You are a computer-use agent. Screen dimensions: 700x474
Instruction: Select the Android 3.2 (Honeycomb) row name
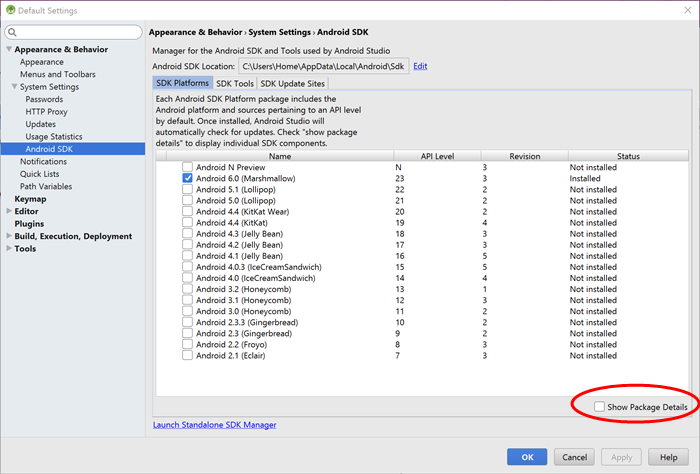[x=243, y=289]
